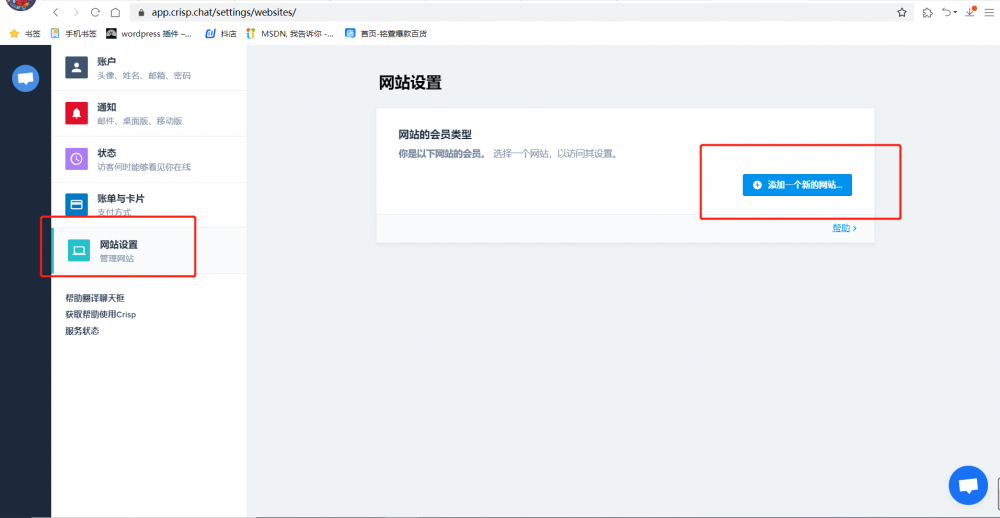This screenshot has height=518, width=1000.
Task: Open the wordpress 插件 bookmark
Action: (149, 34)
